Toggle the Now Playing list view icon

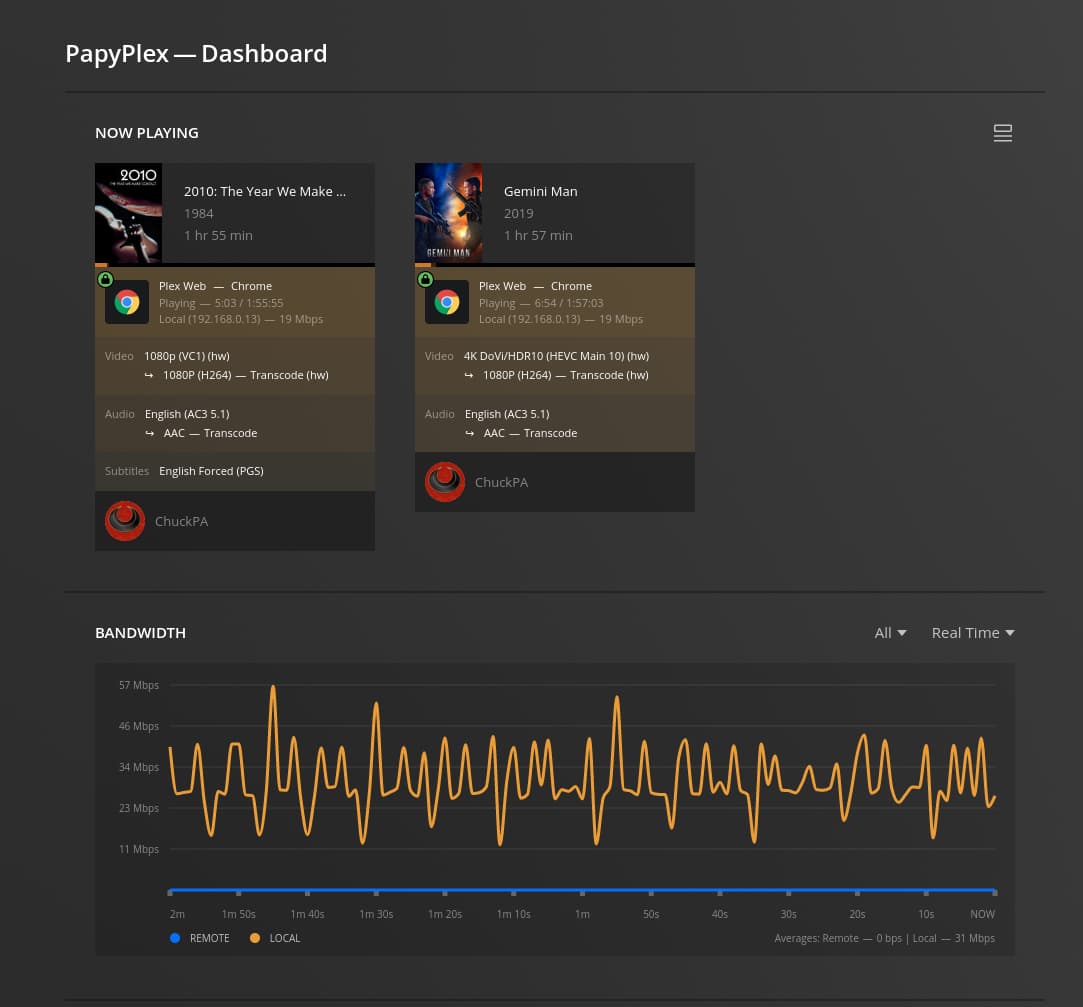[x=1002, y=133]
